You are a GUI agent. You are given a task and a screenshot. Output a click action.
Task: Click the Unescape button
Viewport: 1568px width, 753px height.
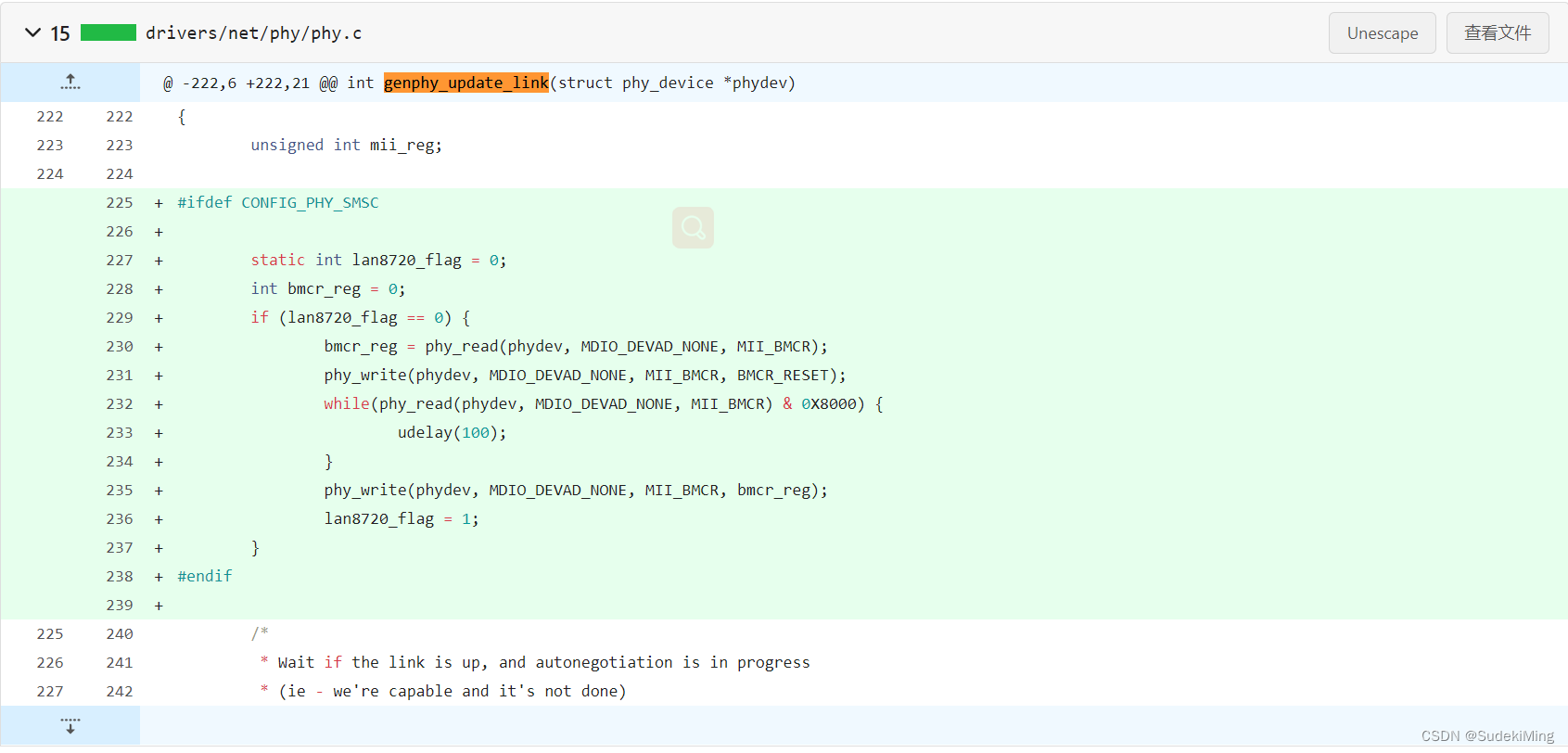click(1382, 33)
